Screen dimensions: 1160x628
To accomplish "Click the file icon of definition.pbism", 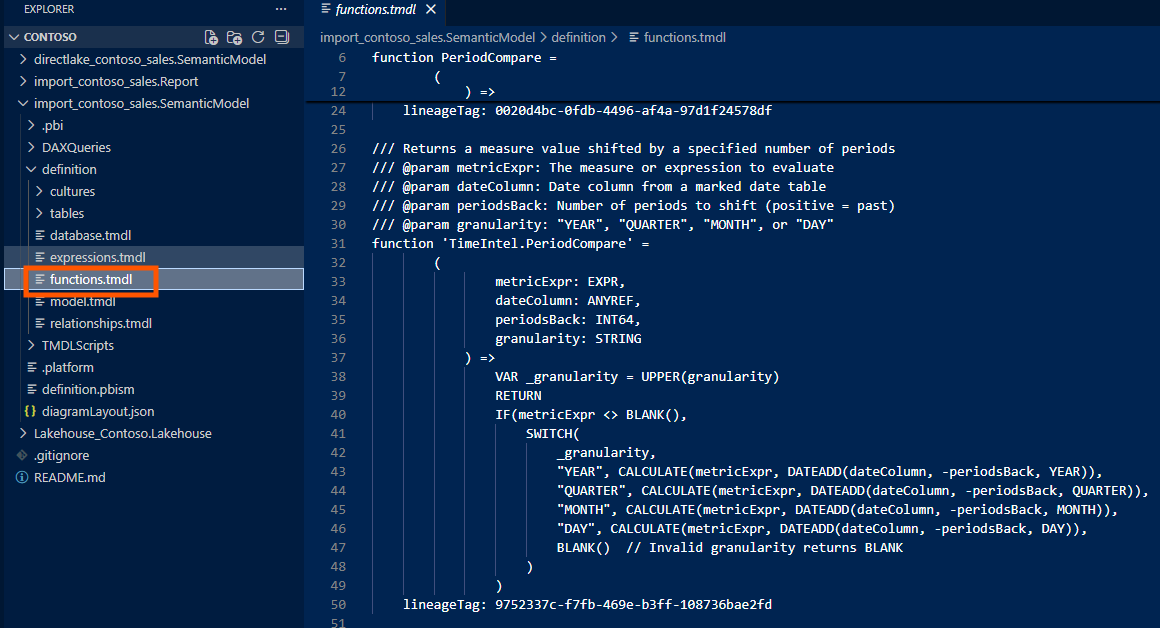I will tap(32, 389).
